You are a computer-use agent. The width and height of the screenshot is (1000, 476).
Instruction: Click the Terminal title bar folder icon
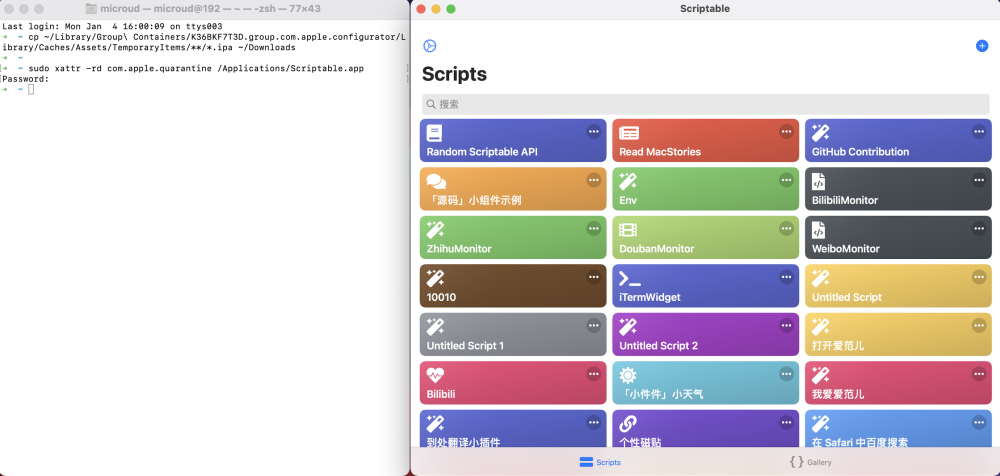[91, 9]
